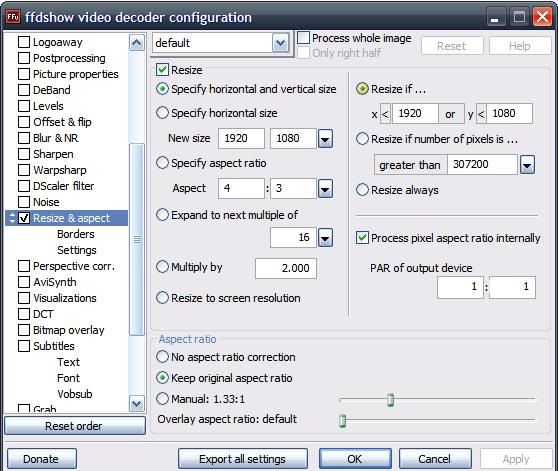Click the New size height field 1080

tap(293, 138)
